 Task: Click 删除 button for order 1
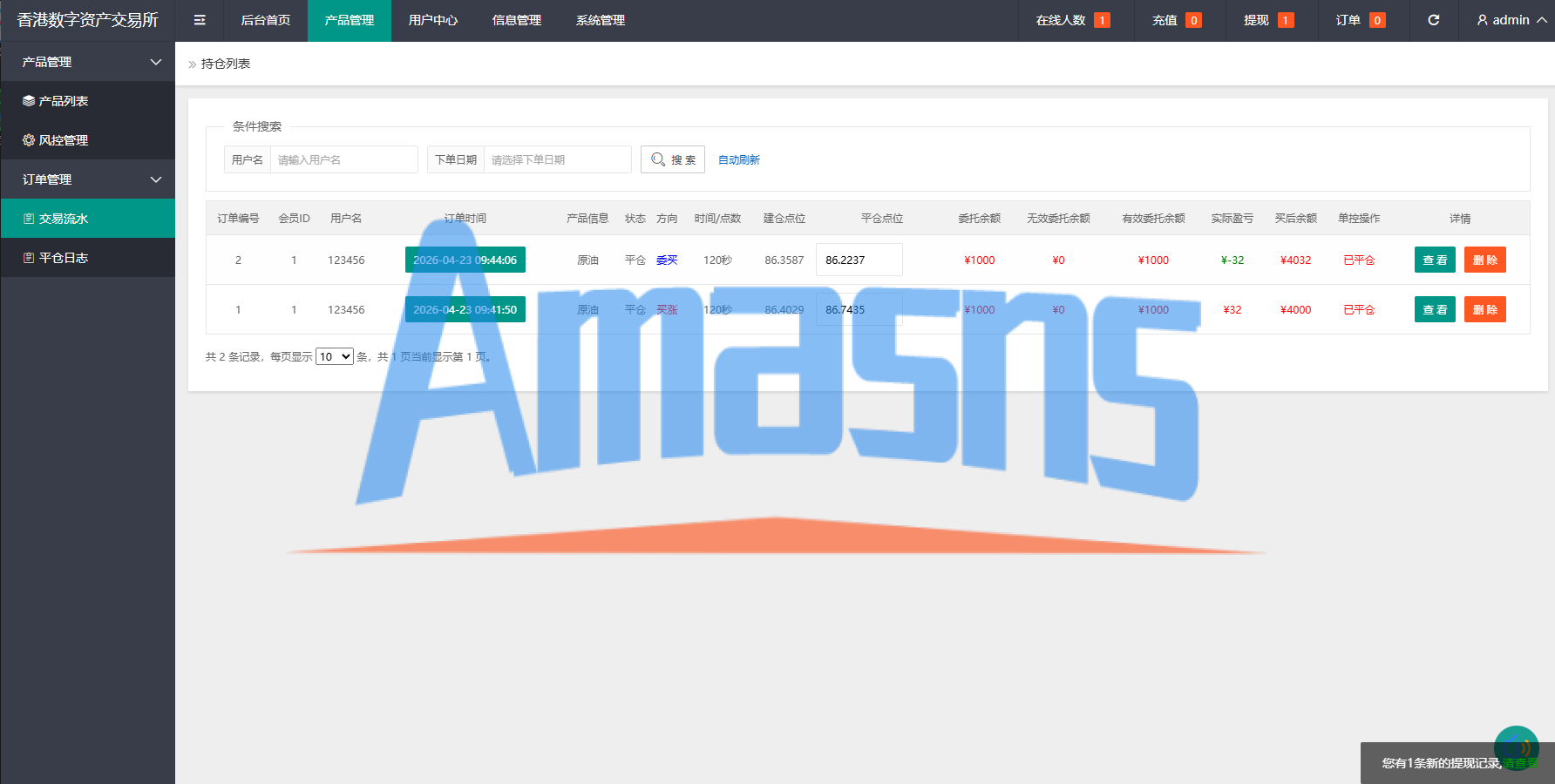1485,309
